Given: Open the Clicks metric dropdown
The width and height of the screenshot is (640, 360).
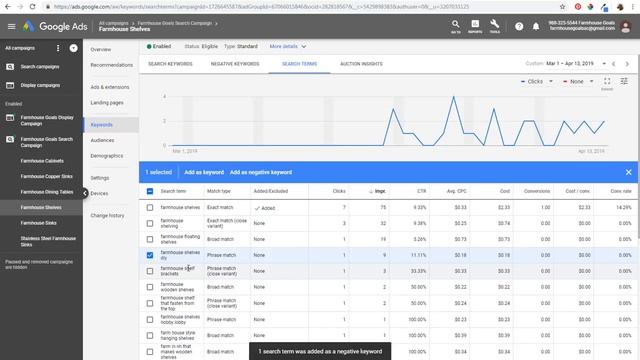Looking at the screenshot, I should (x=536, y=82).
